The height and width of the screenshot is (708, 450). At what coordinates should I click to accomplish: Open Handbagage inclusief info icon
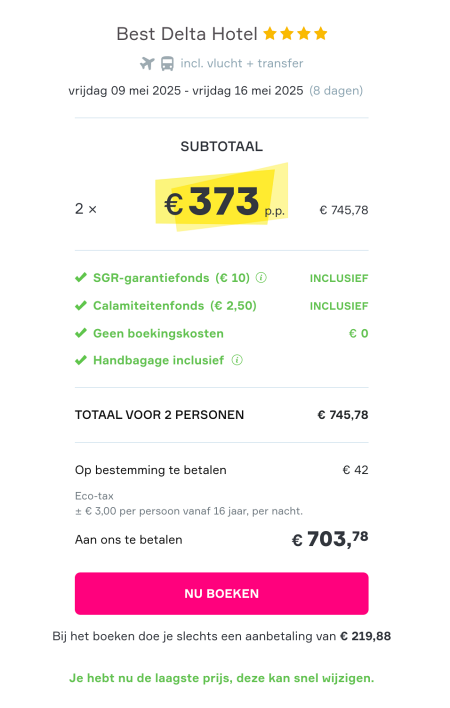tap(237, 360)
